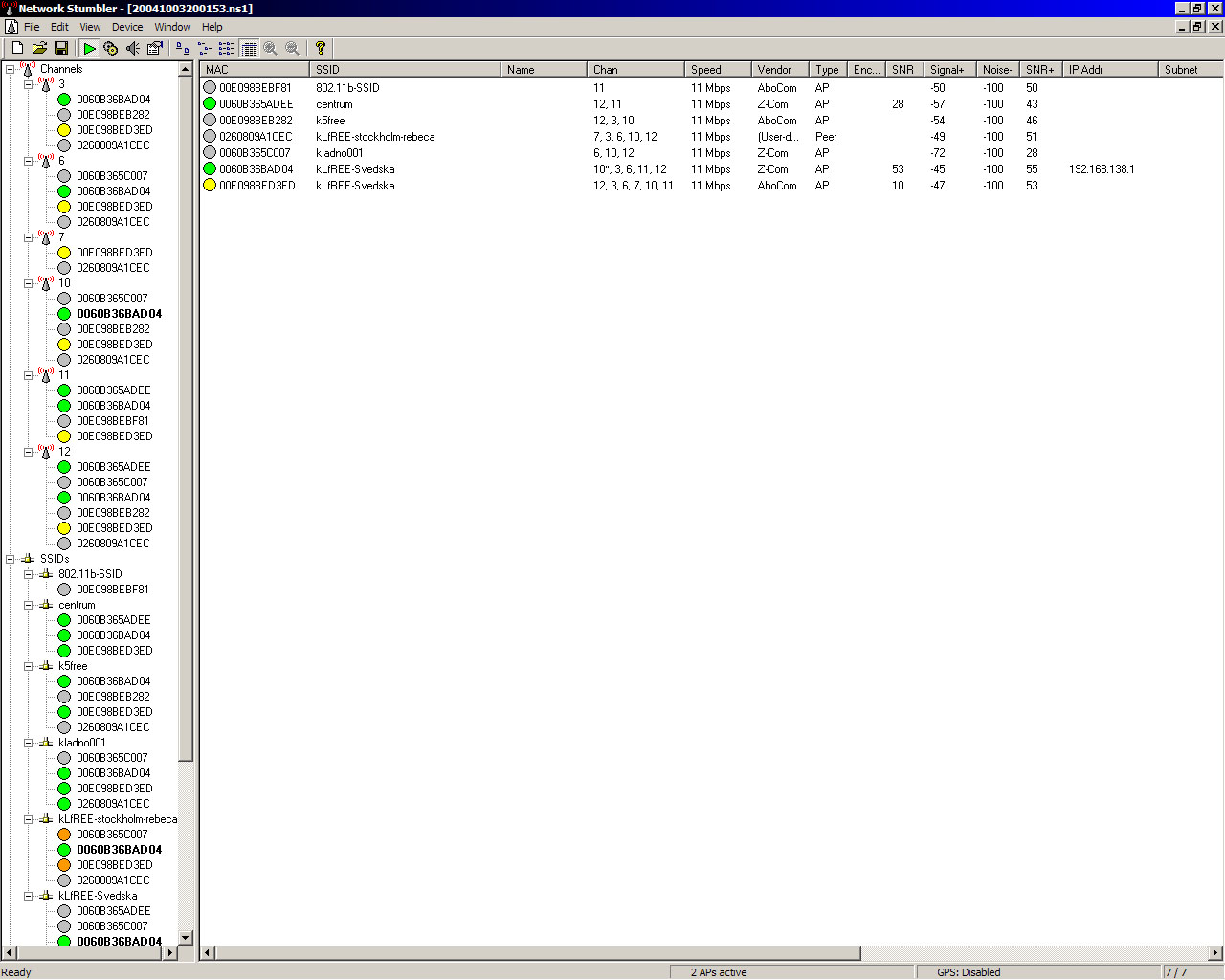This screenshot has height=980, width=1225.
Task: Select the kLfREE-stockholm-rebeca tree node
Action: point(118,819)
